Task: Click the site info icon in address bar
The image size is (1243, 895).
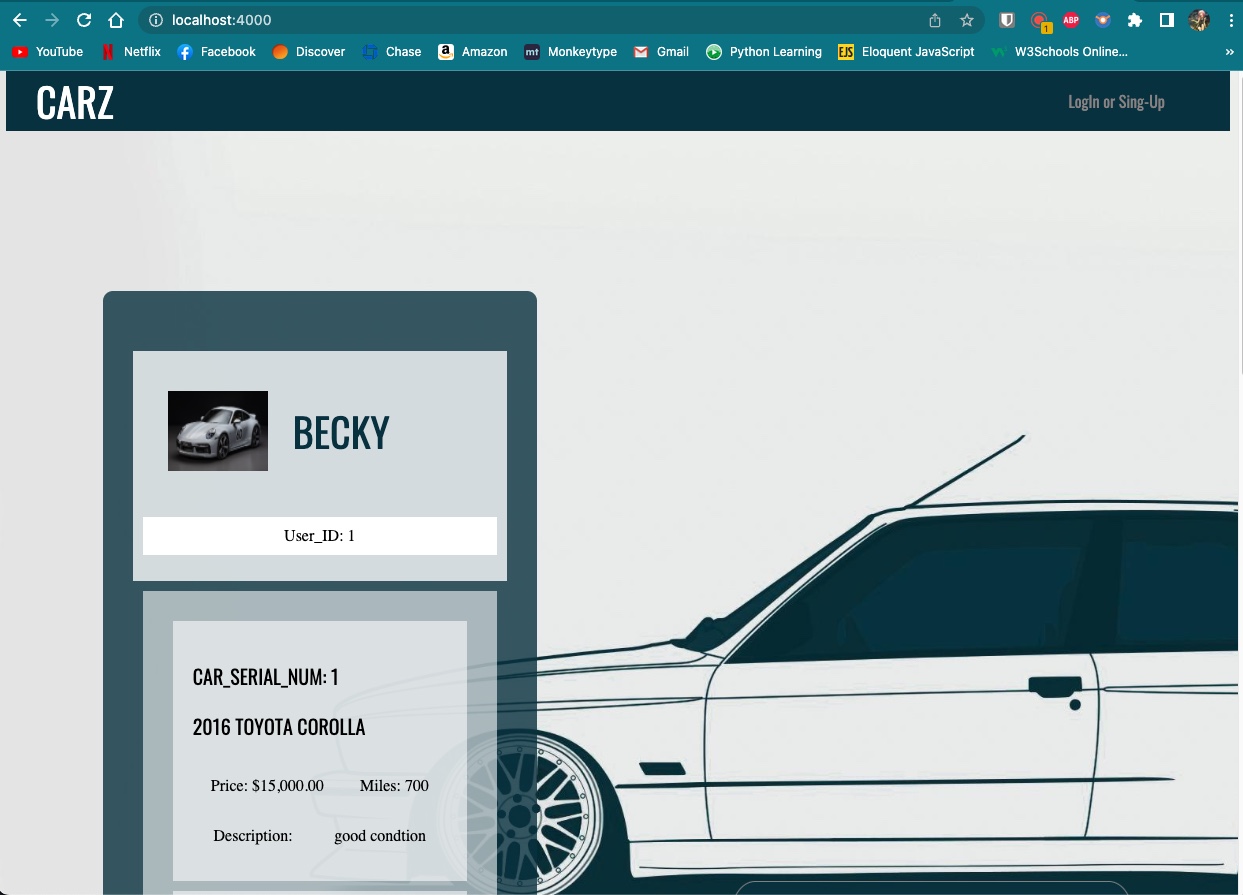Action: tap(155, 20)
